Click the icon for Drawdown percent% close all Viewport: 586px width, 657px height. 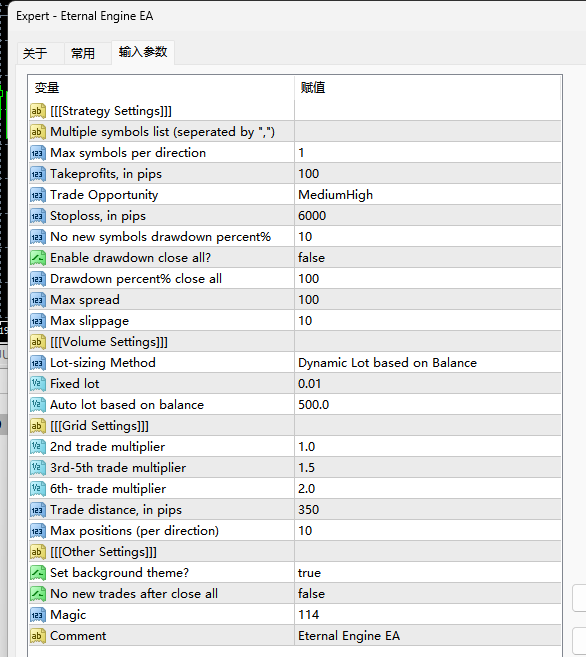pos(38,279)
